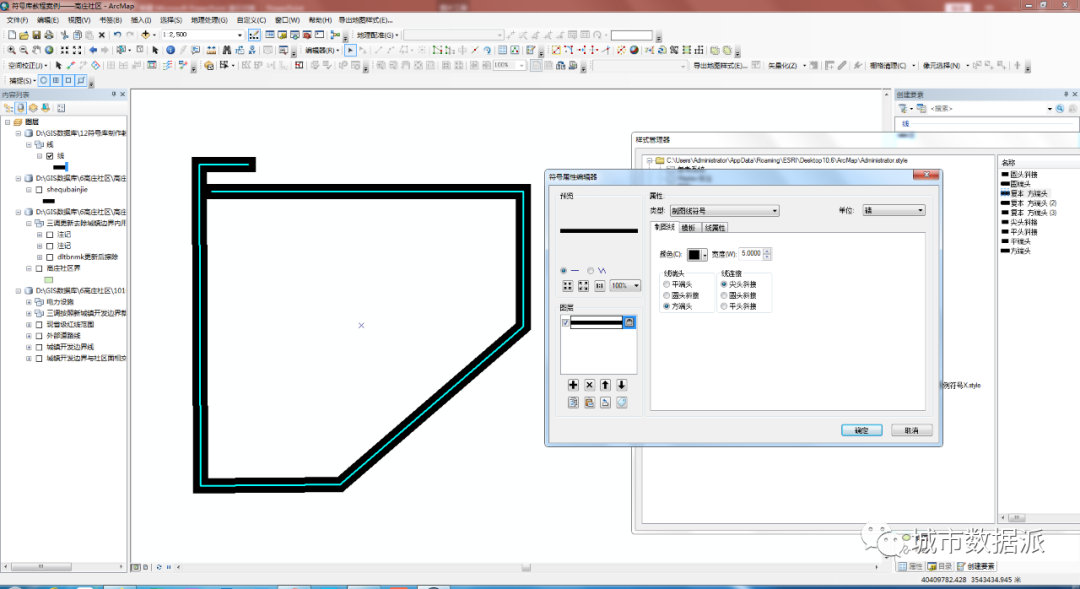This screenshot has height=589, width=1080.
Task: Select the Pan hand tool
Action: (x=37, y=50)
